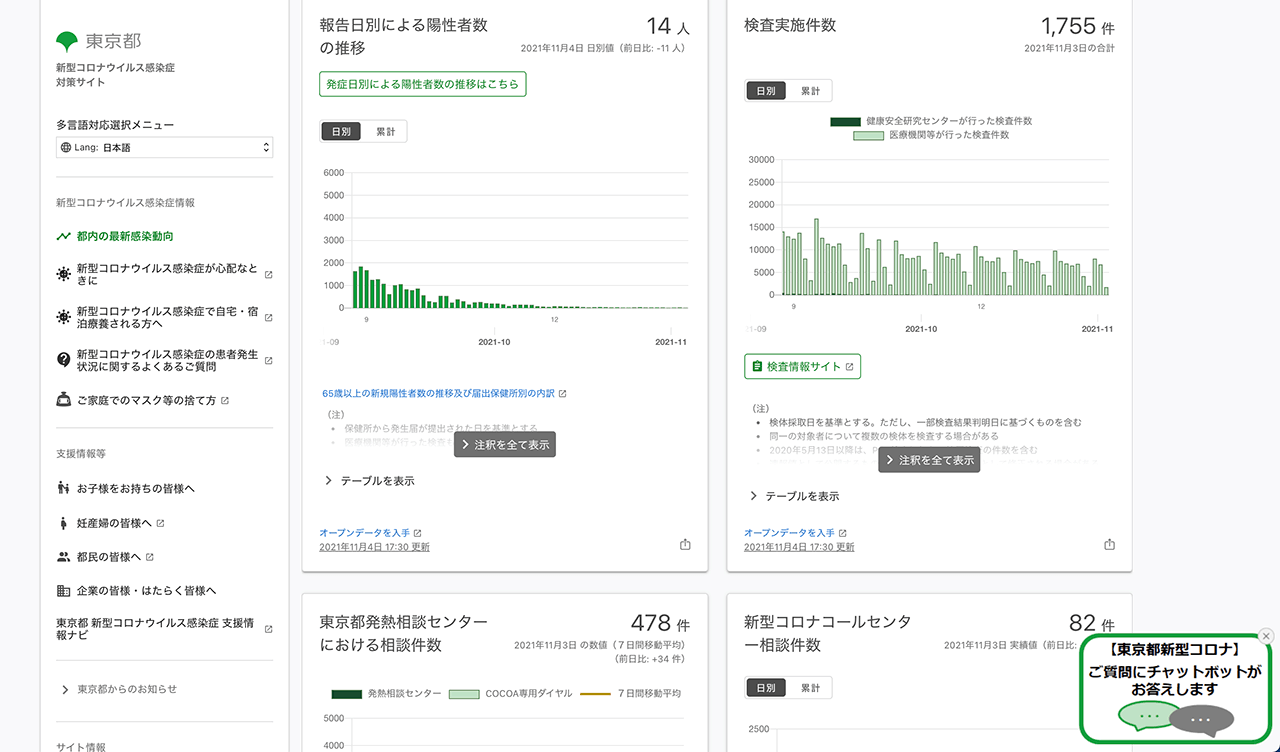This screenshot has height=752, width=1280.
Task: Open the 東京都新型コロナ chatbot banner
Action: (1175, 689)
